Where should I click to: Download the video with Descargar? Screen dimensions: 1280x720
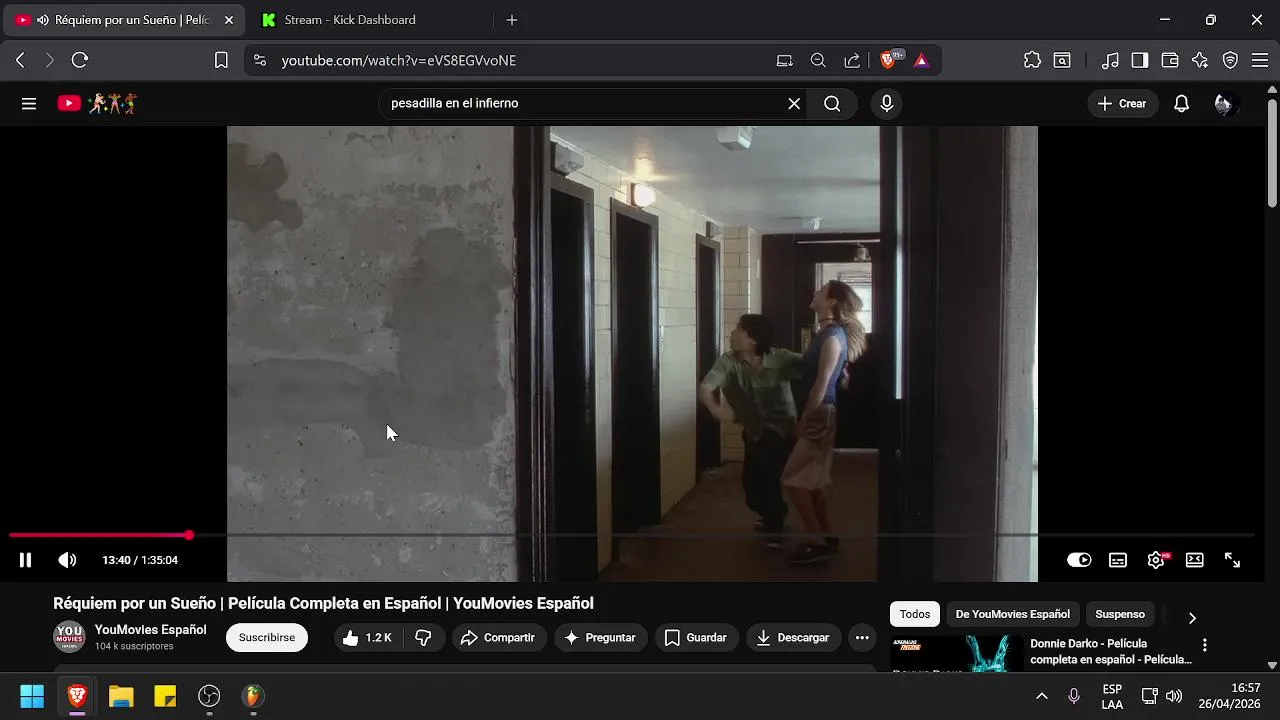(793, 637)
